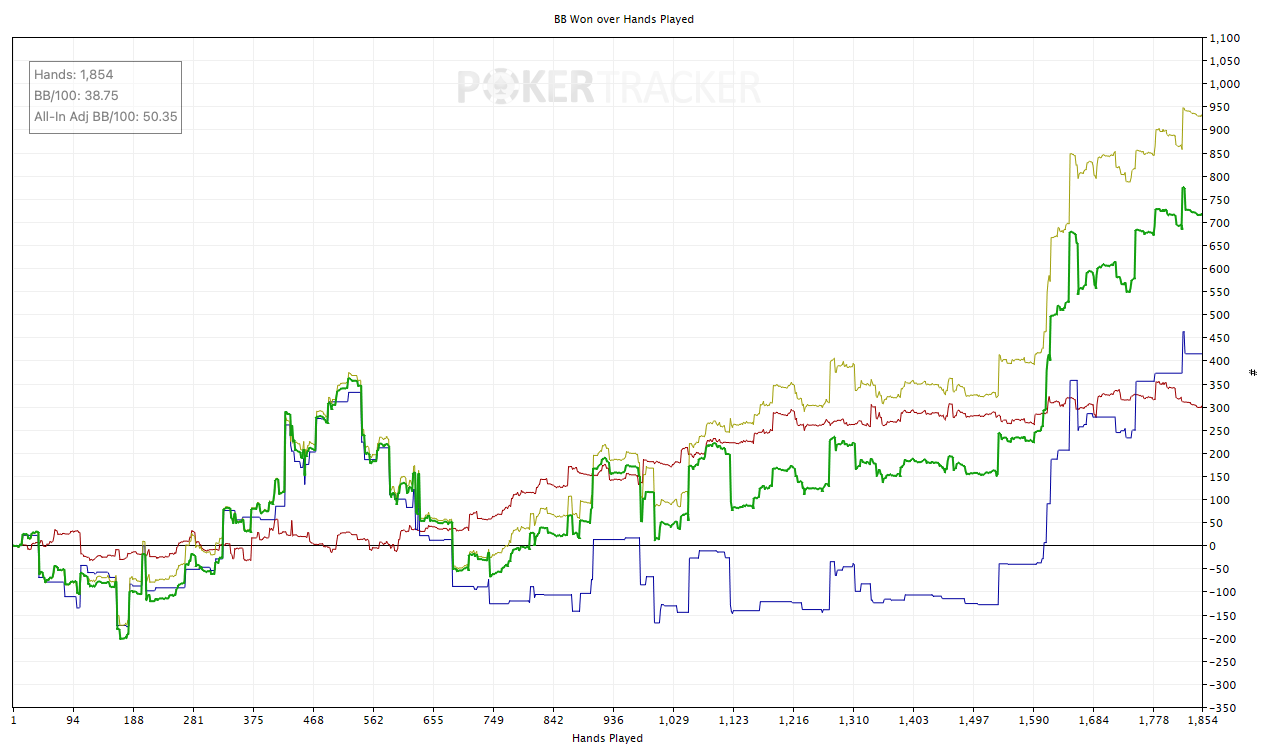Image resolution: width=1265 pixels, height=749 pixels.
Task: Click the x-axis label 1,403
Action: point(913,720)
